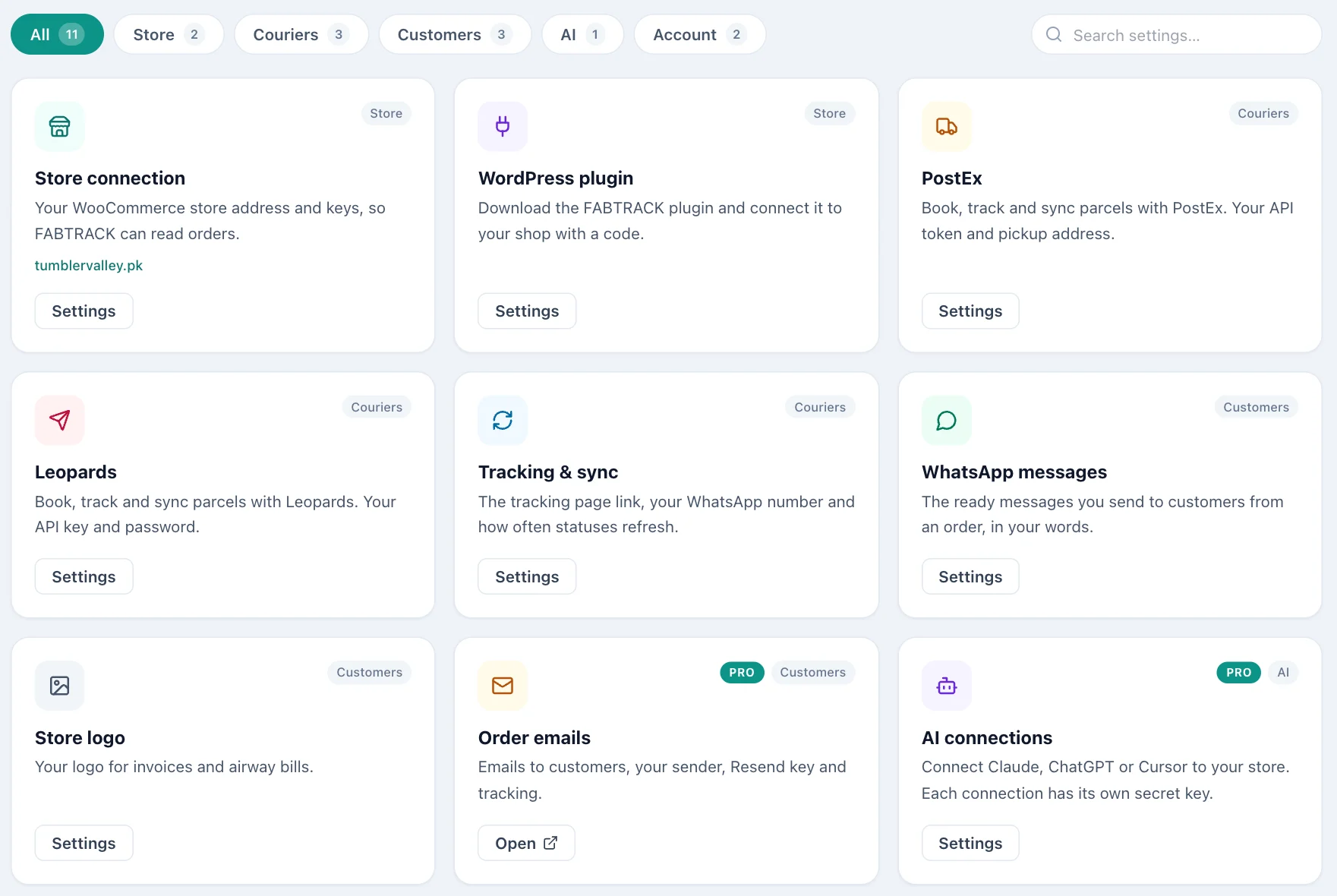The height and width of the screenshot is (896, 1337).
Task: Click the Couriers tag on PostEx card
Action: pos(1263,113)
